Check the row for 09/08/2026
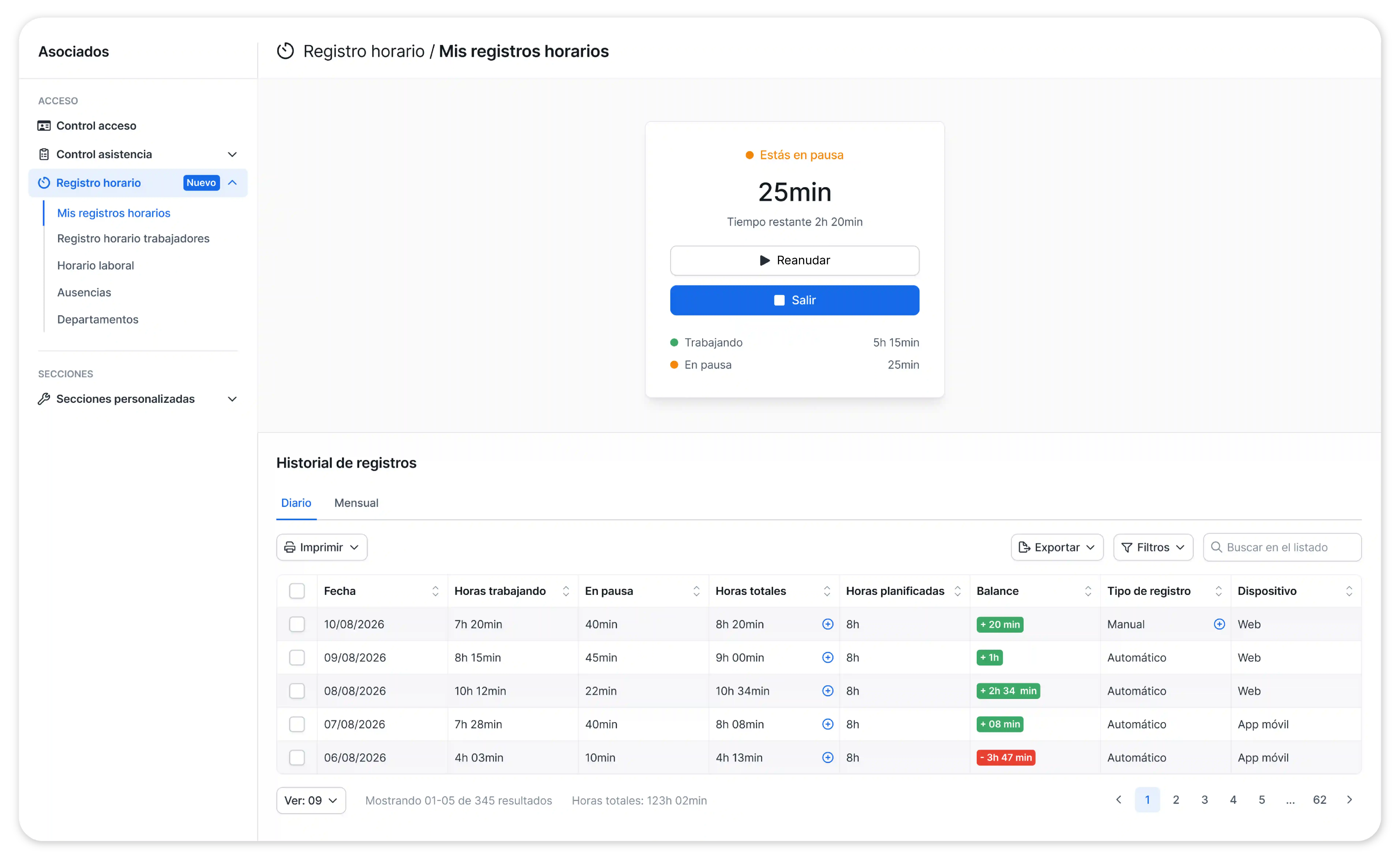Viewport: 1400px width, 859px height. (297, 658)
